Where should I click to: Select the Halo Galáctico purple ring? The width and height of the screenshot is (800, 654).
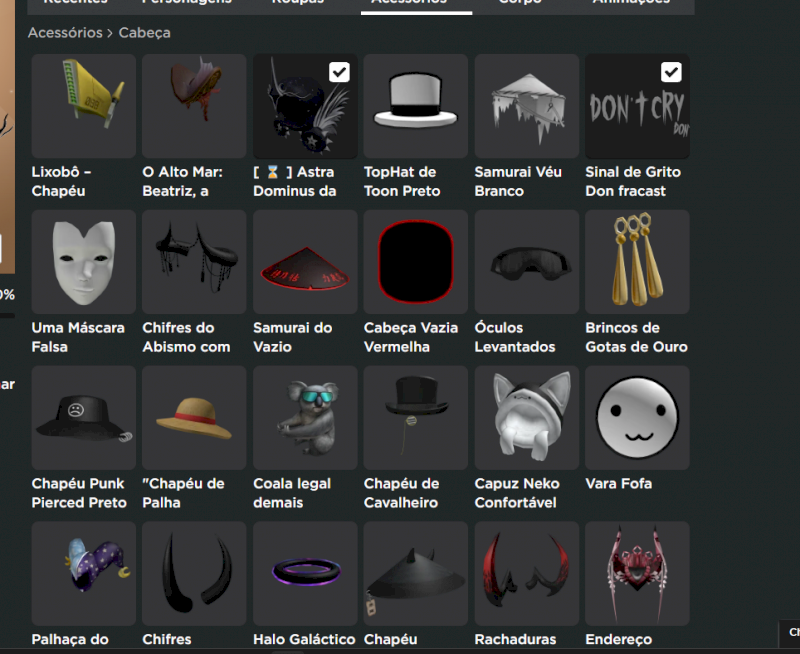pyautogui.click(x=305, y=574)
